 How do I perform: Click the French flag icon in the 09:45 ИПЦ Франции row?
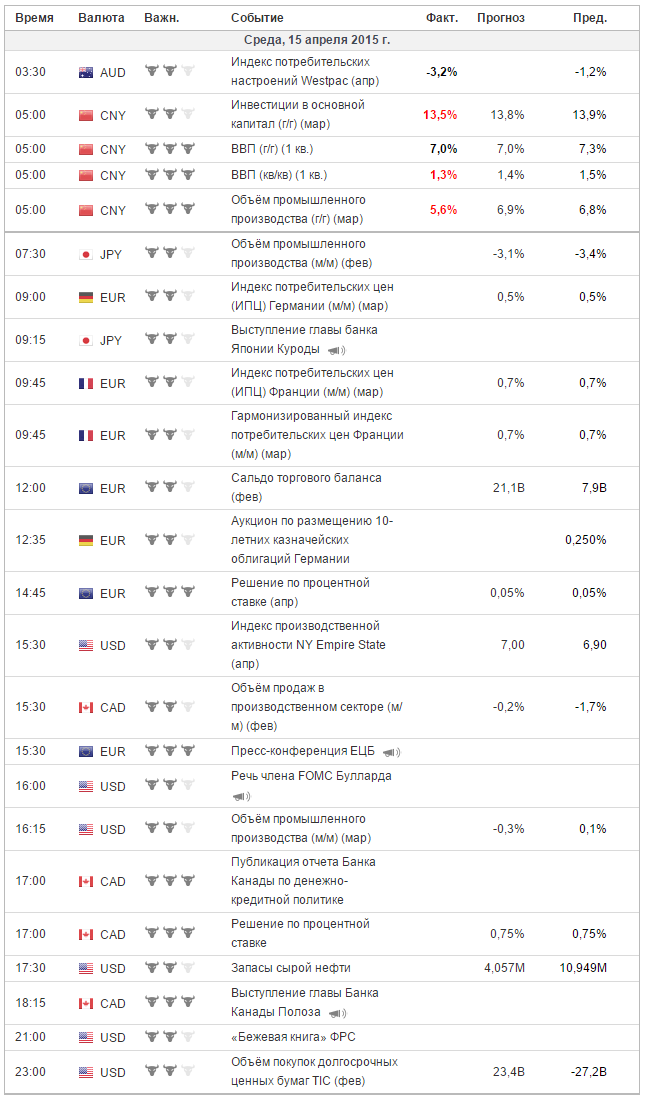(86, 384)
